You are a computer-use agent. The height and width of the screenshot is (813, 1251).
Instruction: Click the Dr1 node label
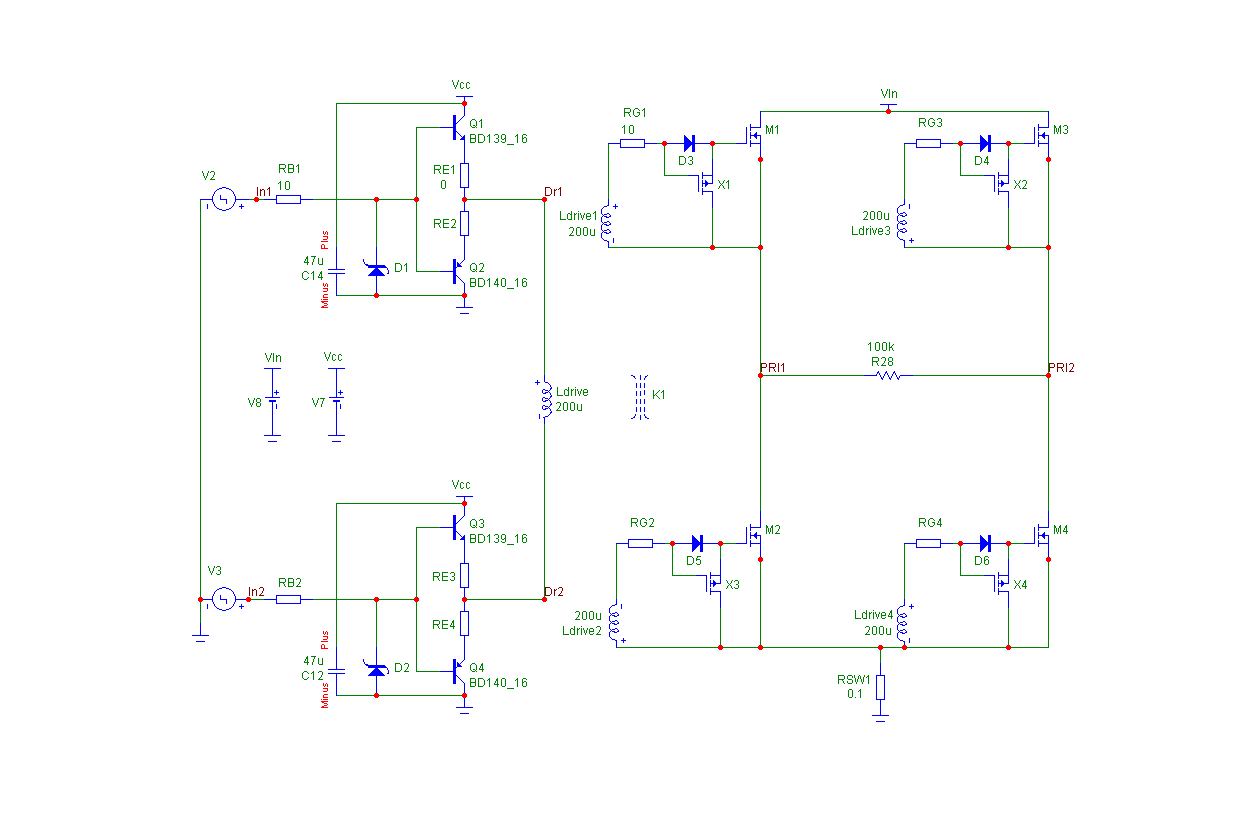click(554, 191)
